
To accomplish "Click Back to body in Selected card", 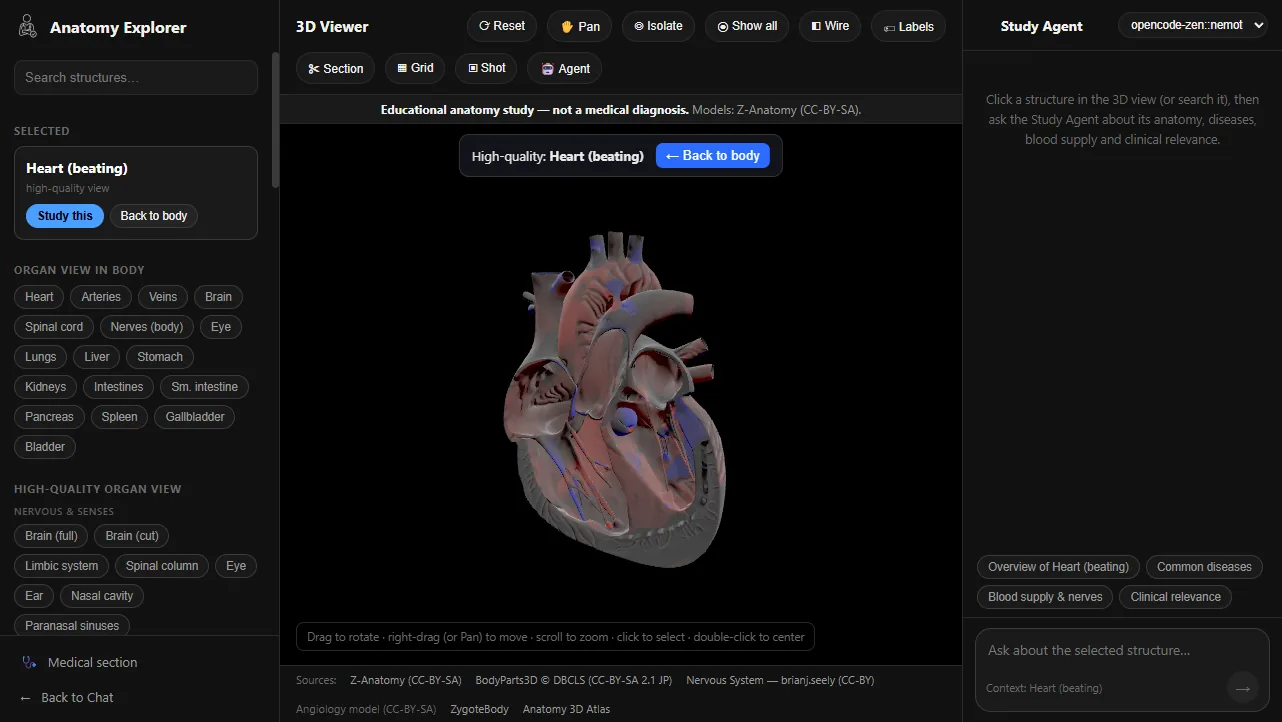I will (x=154, y=216).
